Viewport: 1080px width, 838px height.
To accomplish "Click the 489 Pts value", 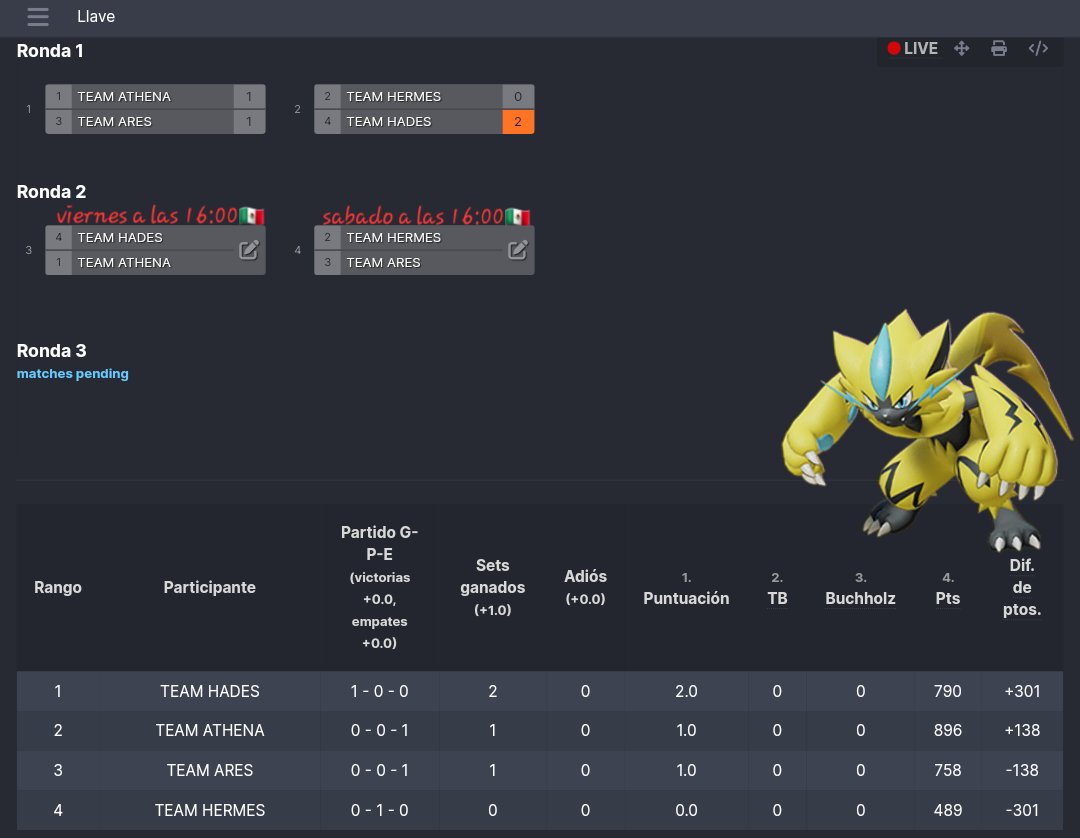I will click(948, 810).
